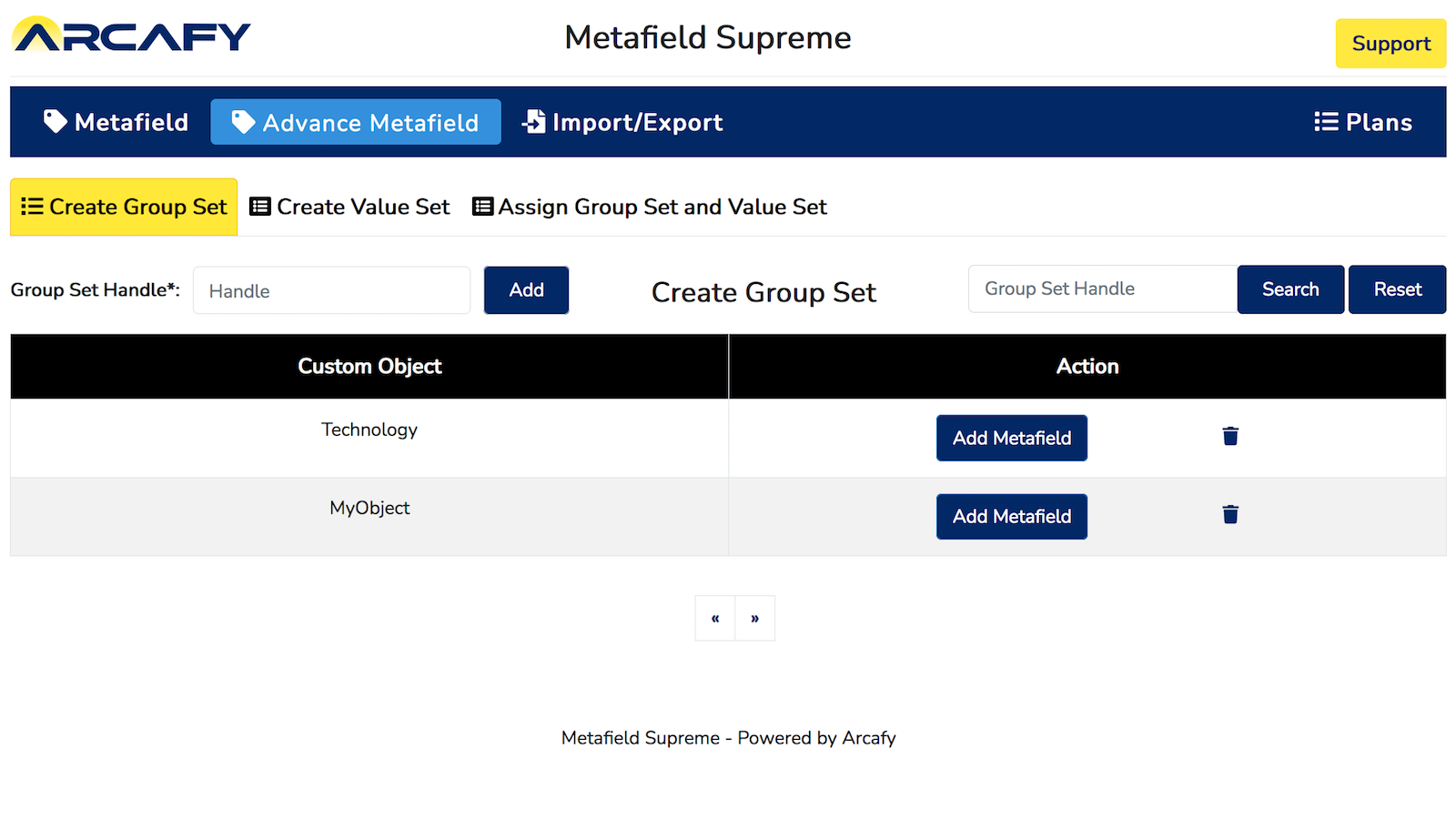Click the Group Set Handle input field
This screenshot has height=819, width=1456.
(1102, 288)
